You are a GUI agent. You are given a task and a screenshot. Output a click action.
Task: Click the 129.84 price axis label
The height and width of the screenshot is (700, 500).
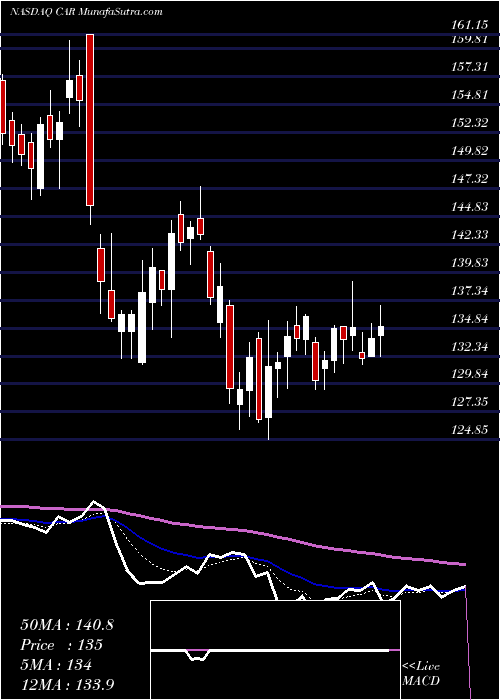[x=468, y=374]
